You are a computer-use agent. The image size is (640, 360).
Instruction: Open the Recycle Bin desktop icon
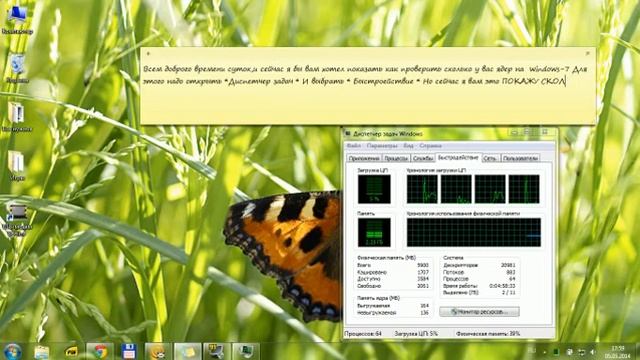17,69
